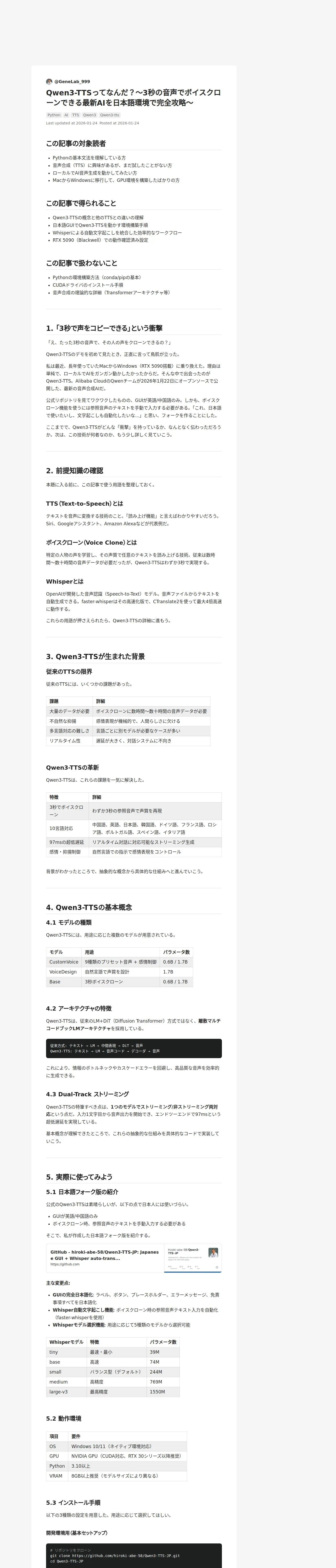Image resolution: width=336 pixels, height=1568 pixels.
Task: Click the subheading '5.1 日本語フォーク版の紹介'
Action: coord(82,1192)
